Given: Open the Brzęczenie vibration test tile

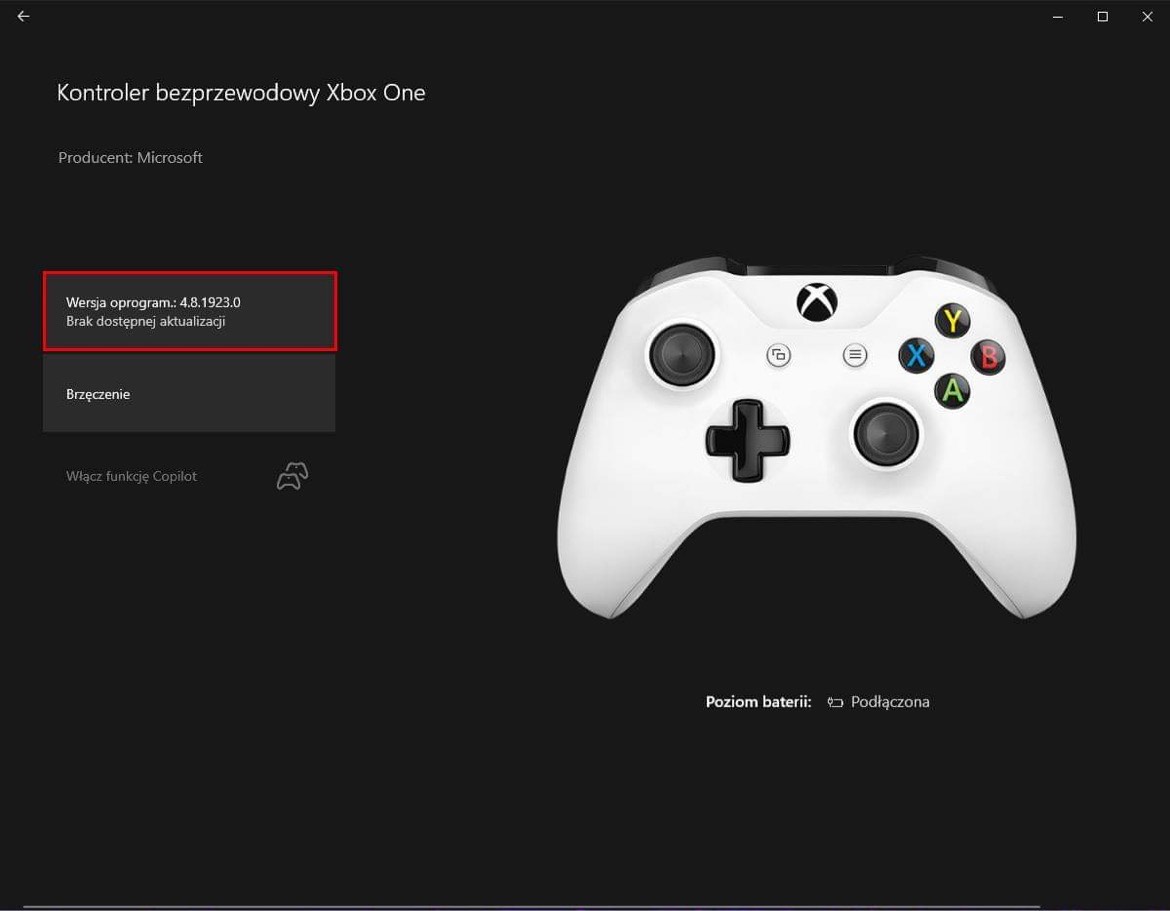Looking at the screenshot, I should point(189,393).
